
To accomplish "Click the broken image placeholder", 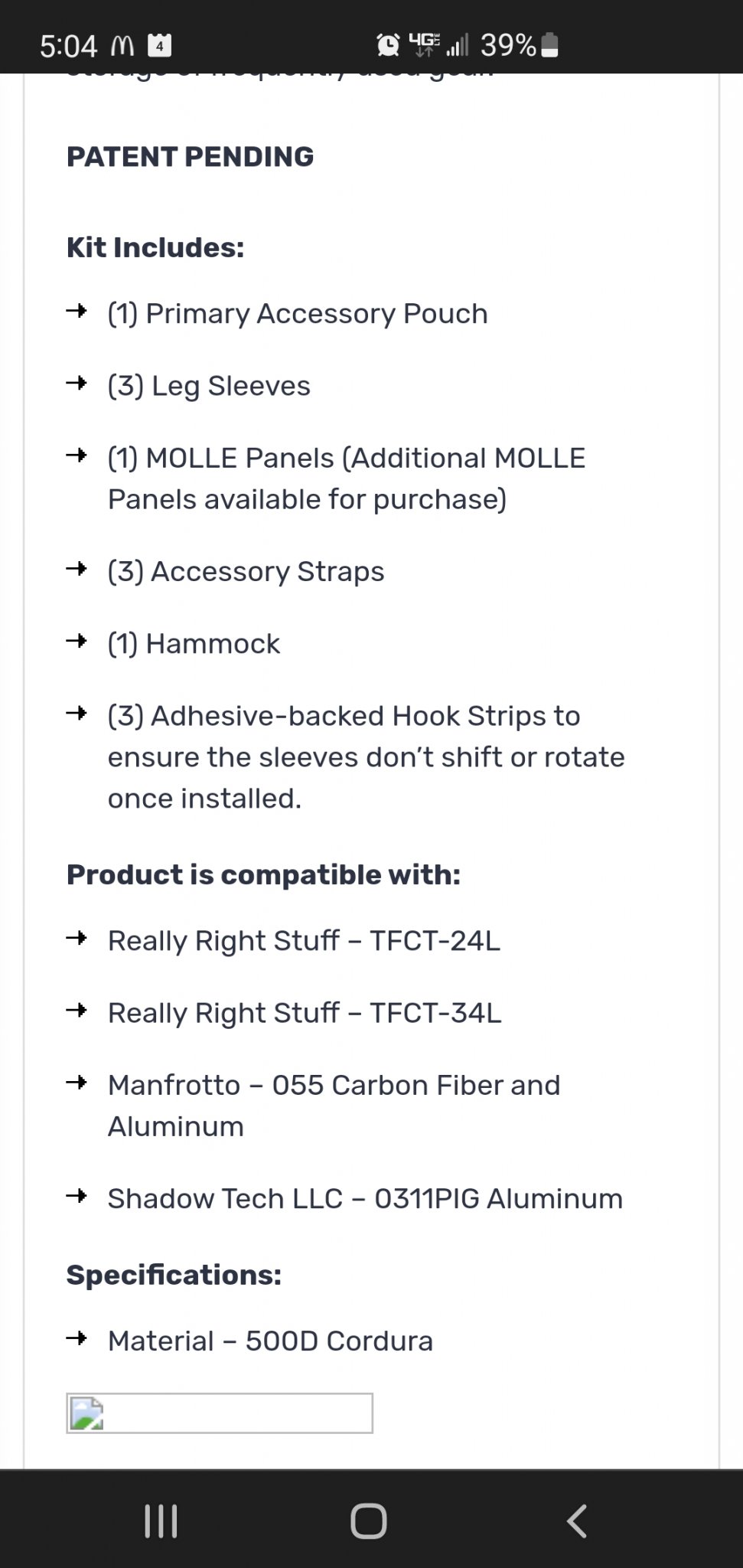I will click(220, 1413).
